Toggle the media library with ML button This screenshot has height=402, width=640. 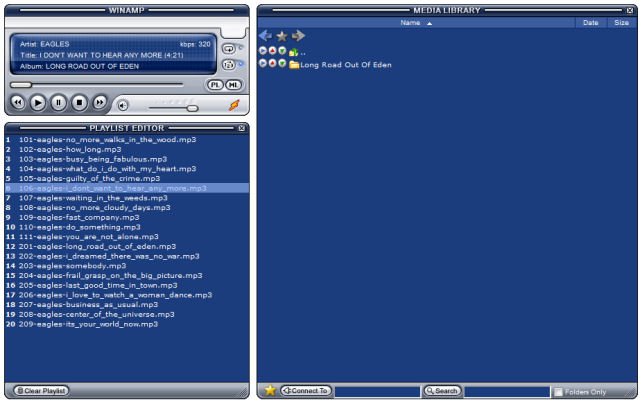[x=233, y=85]
